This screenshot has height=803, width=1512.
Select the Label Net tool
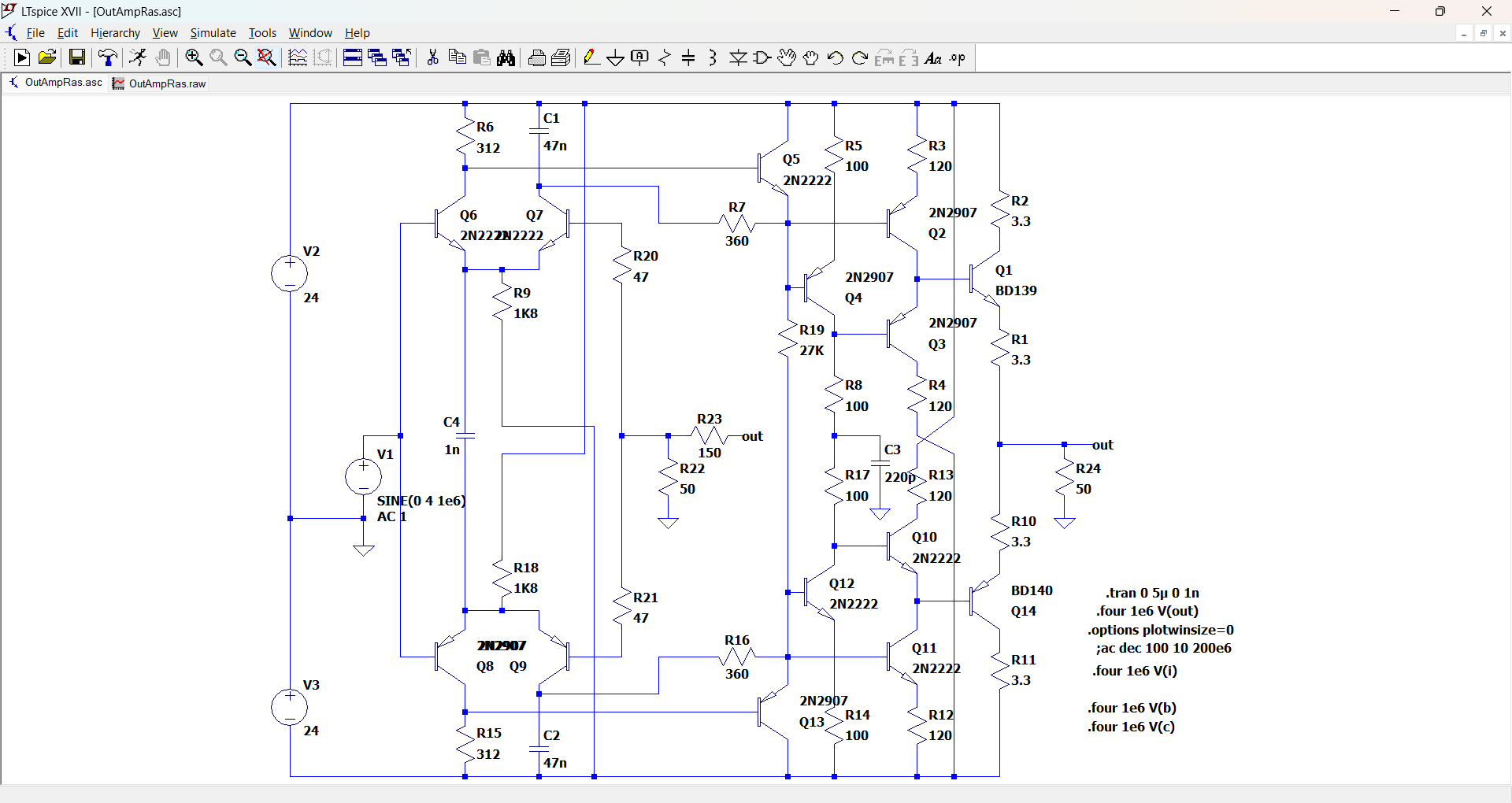(640, 57)
